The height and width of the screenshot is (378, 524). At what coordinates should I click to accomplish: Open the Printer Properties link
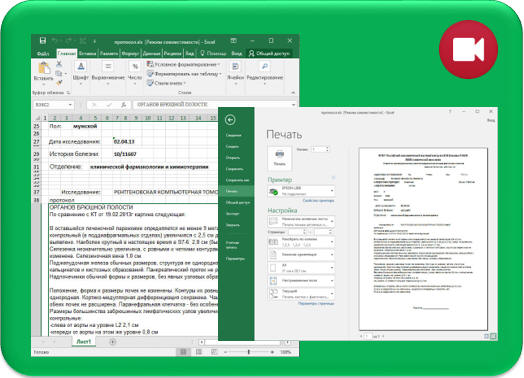point(318,201)
